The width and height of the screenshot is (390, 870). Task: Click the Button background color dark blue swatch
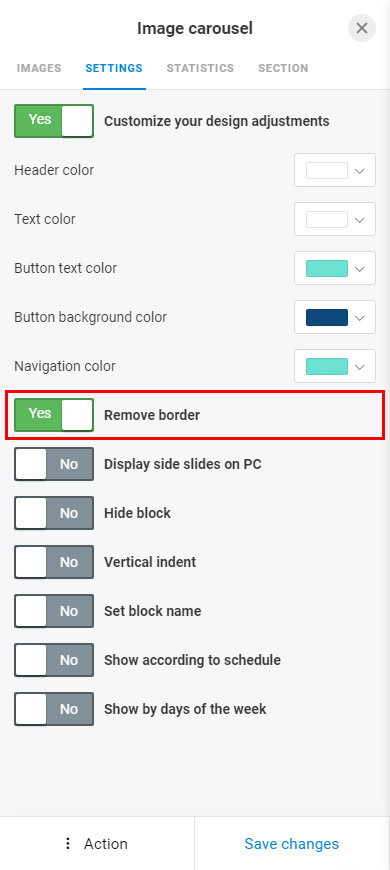tap(327, 317)
